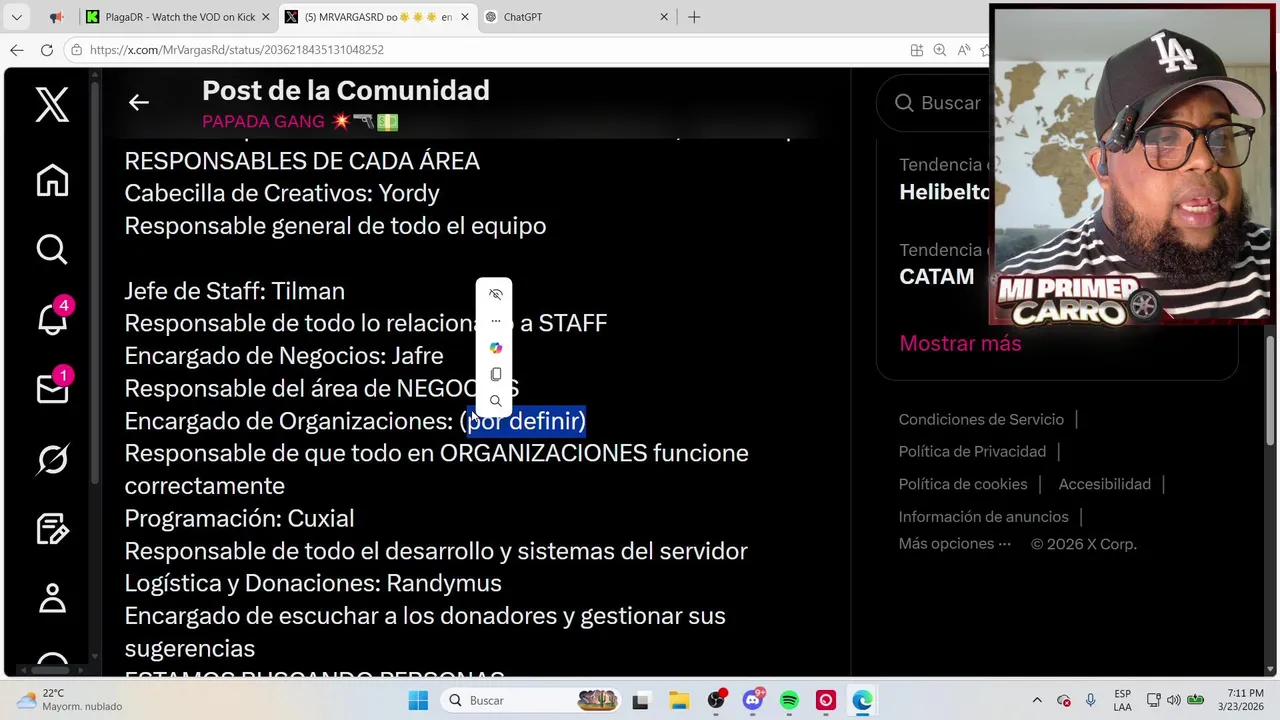Image resolution: width=1280 pixels, height=720 pixels.
Task: Click the copy icon in selection popup
Action: pos(495,374)
